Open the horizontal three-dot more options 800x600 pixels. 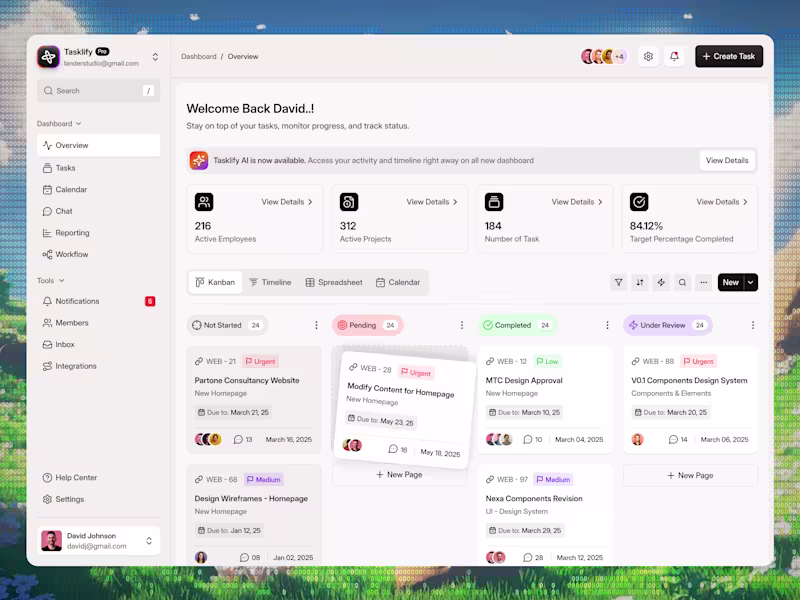pos(704,282)
